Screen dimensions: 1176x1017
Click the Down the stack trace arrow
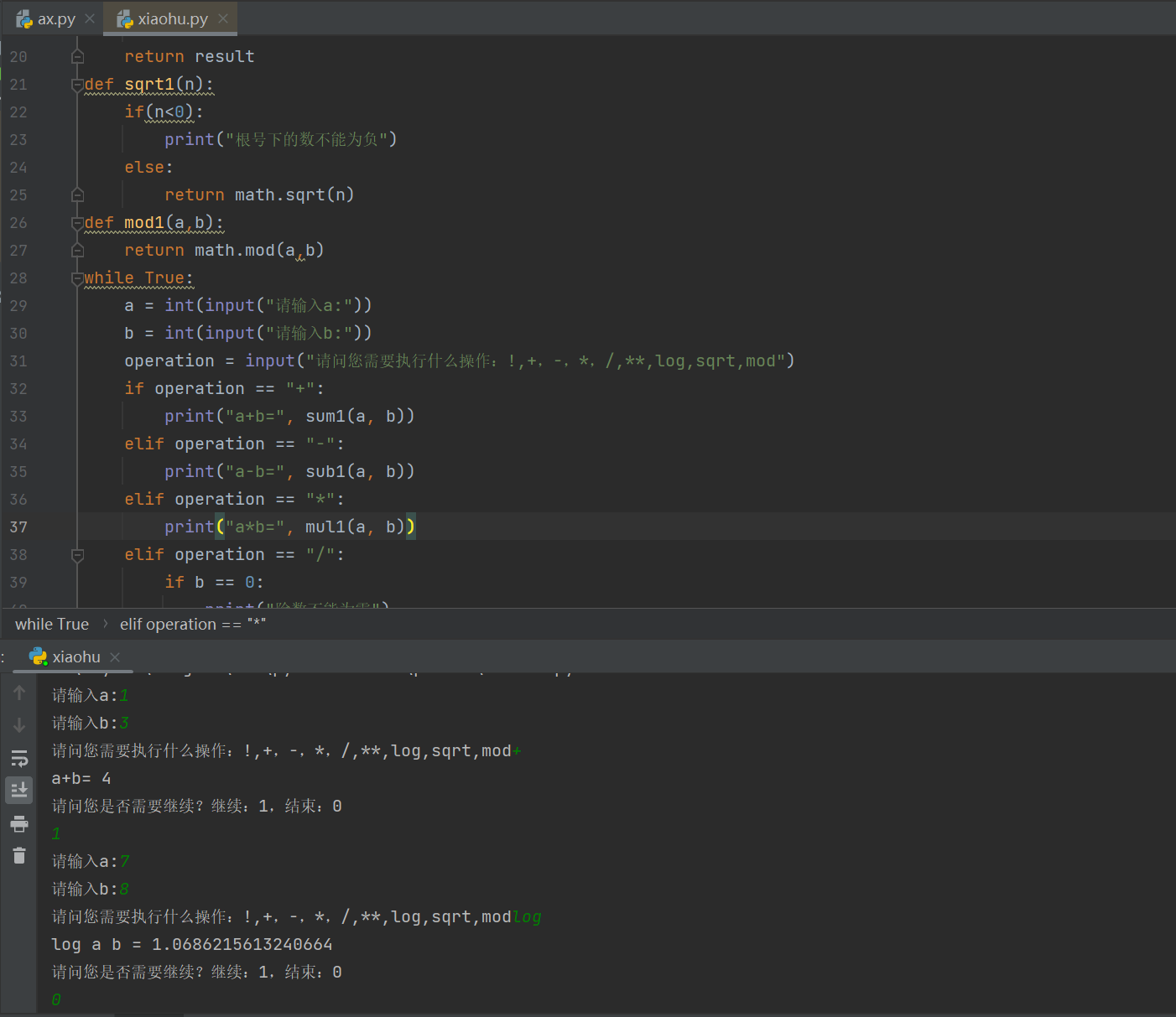19,725
